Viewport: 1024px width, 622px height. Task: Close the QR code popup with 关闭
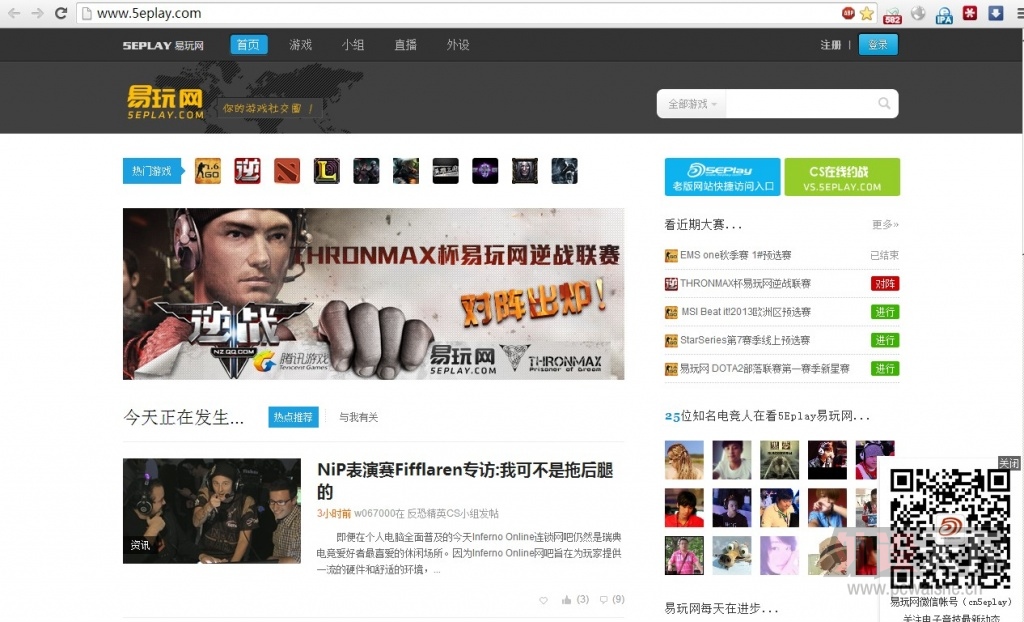(x=1008, y=463)
